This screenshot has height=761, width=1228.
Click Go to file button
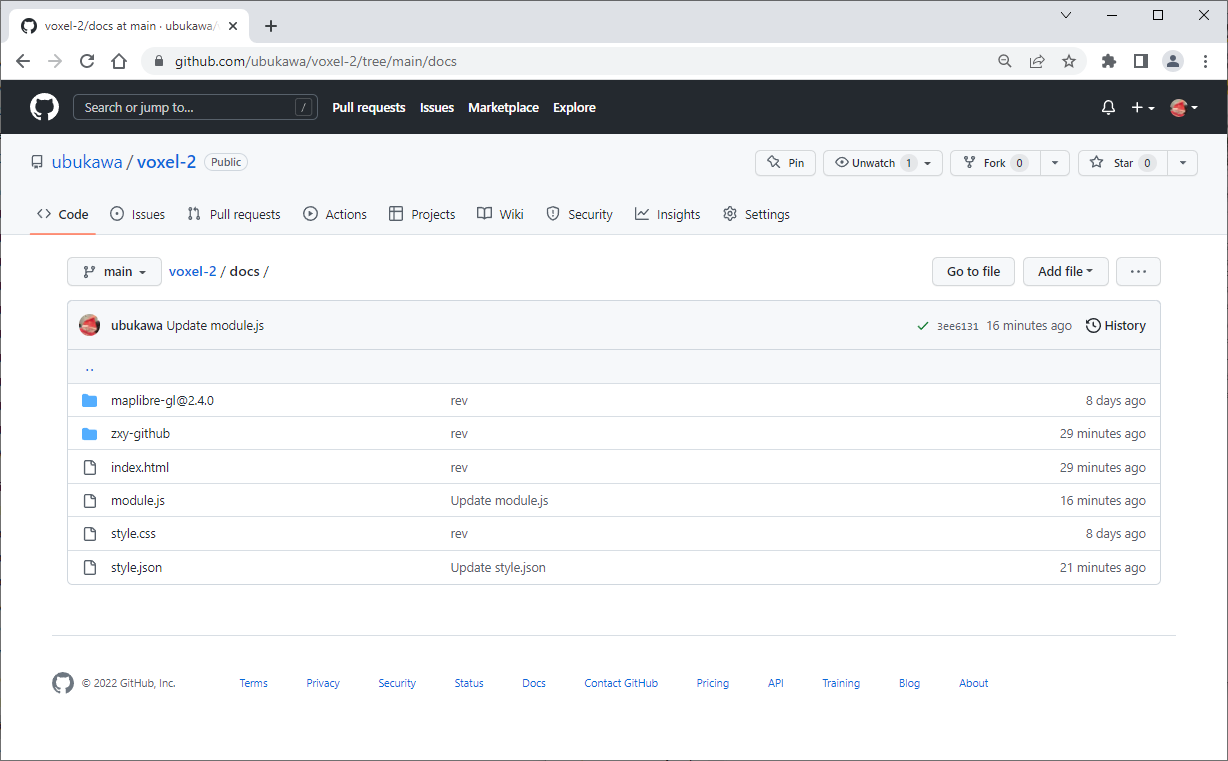coord(973,271)
